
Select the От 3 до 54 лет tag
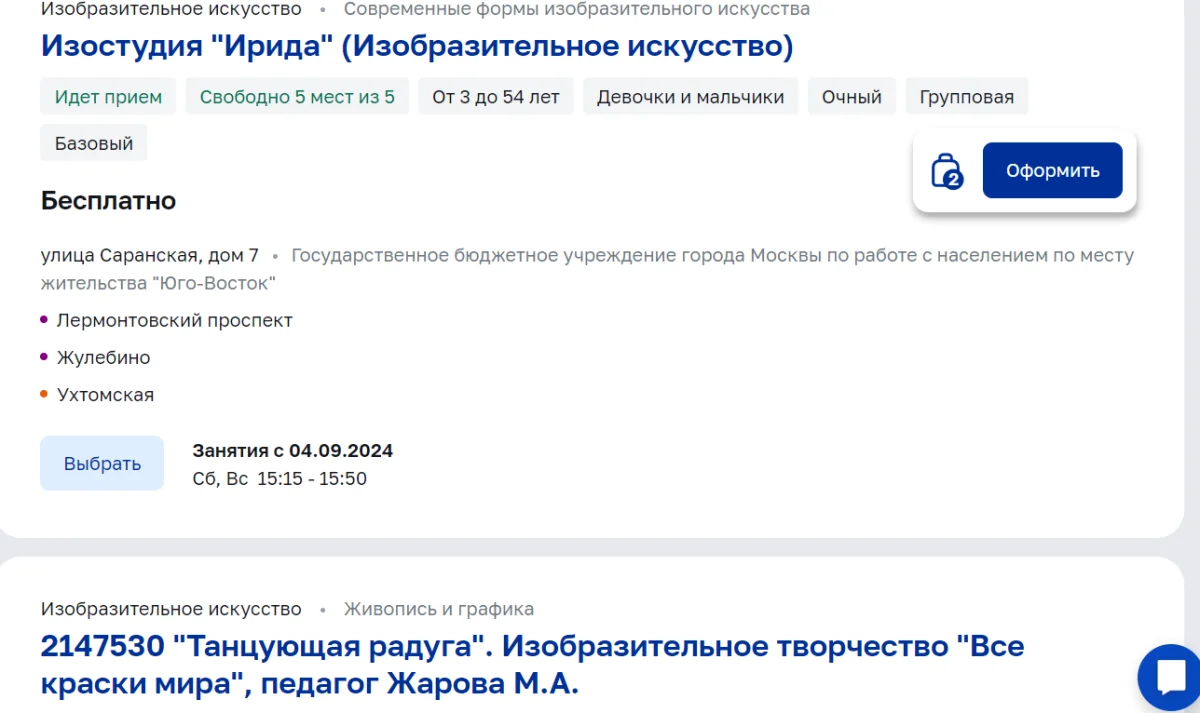tap(496, 97)
